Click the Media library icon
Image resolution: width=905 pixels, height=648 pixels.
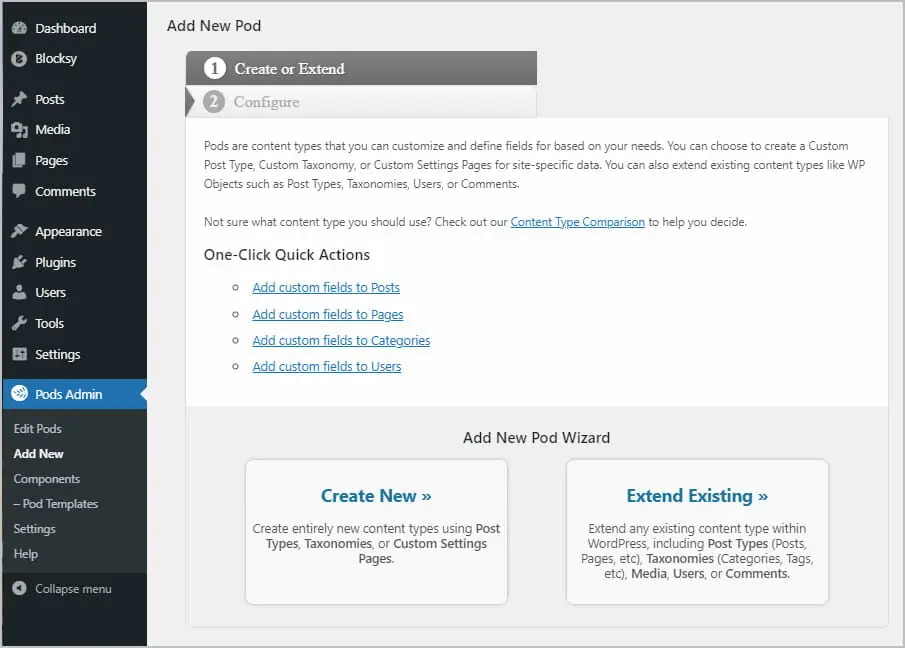point(19,130)
